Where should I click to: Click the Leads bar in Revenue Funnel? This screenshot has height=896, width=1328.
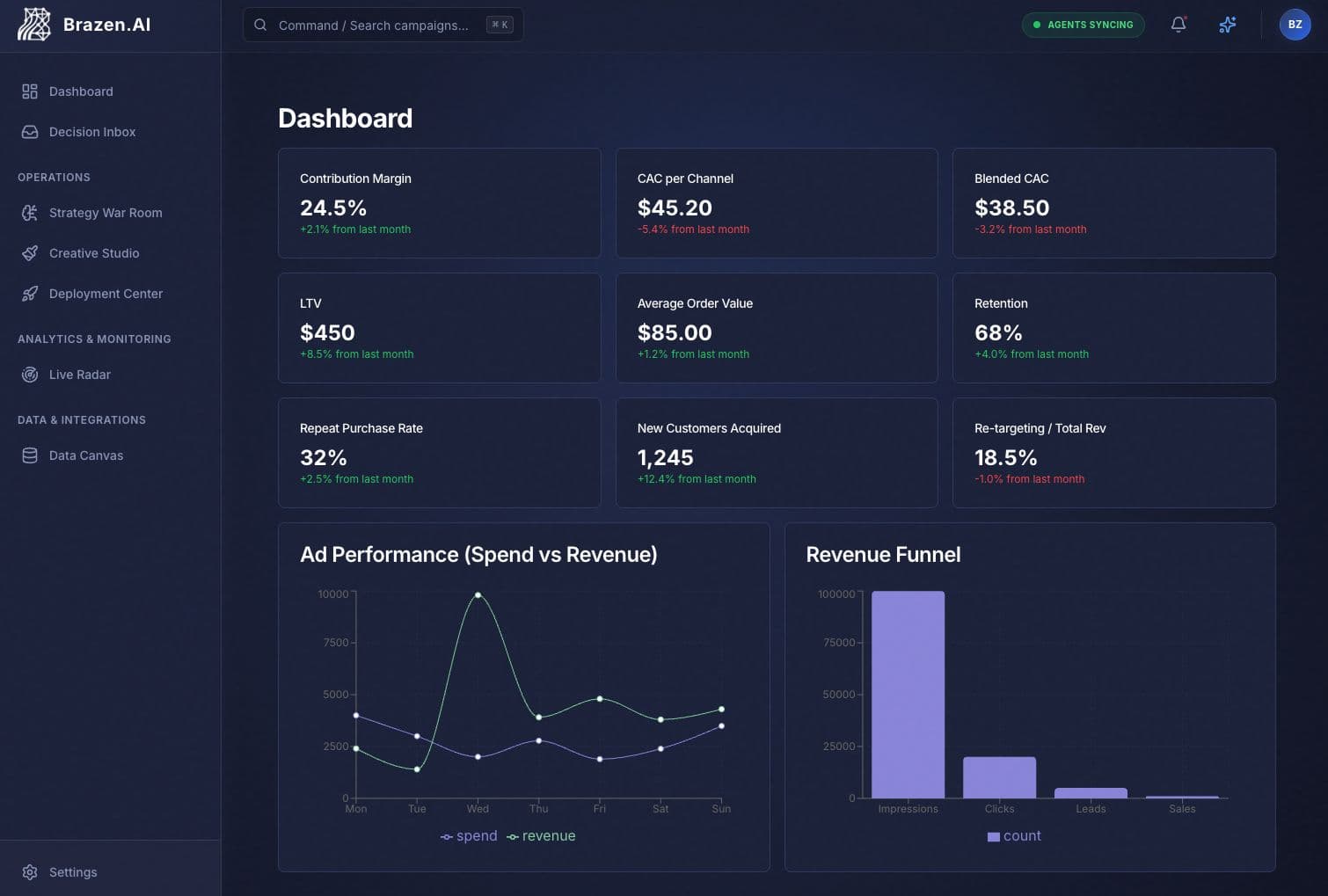1091,793
